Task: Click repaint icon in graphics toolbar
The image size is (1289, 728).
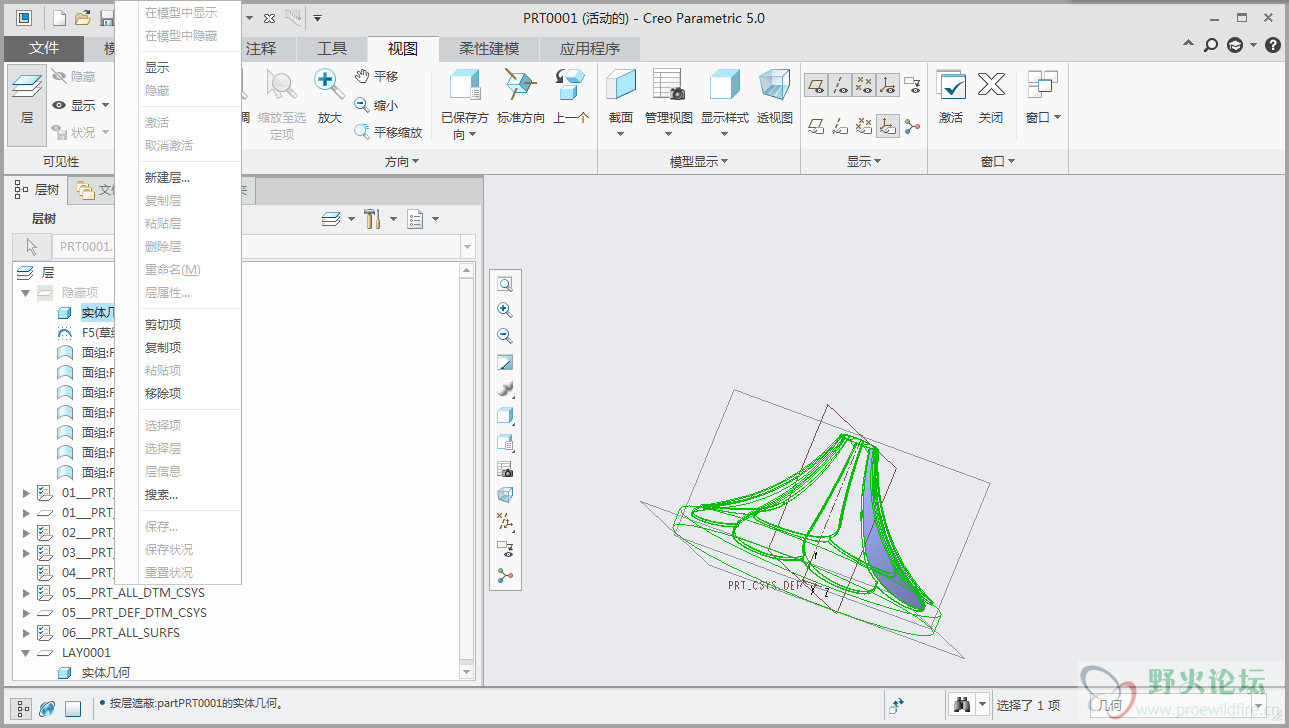Action: 505,363
